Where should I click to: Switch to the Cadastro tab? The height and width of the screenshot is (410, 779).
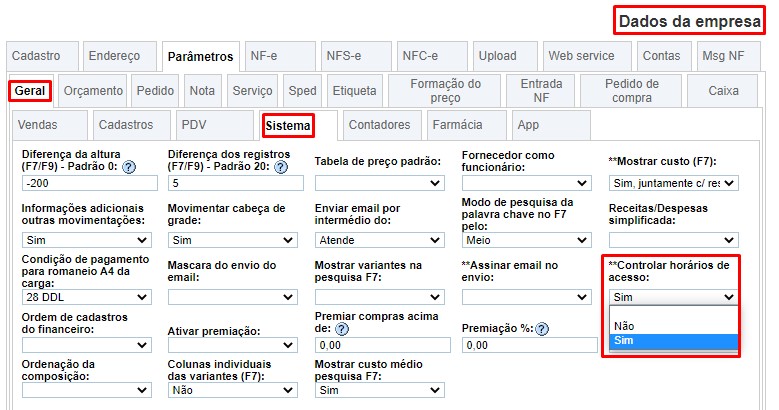click(43, 56)
